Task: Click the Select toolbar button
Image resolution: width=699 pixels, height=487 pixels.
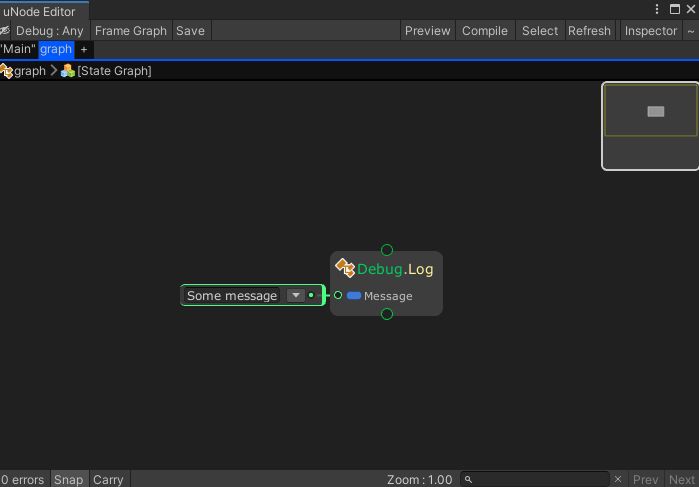Action: [540, 31]
